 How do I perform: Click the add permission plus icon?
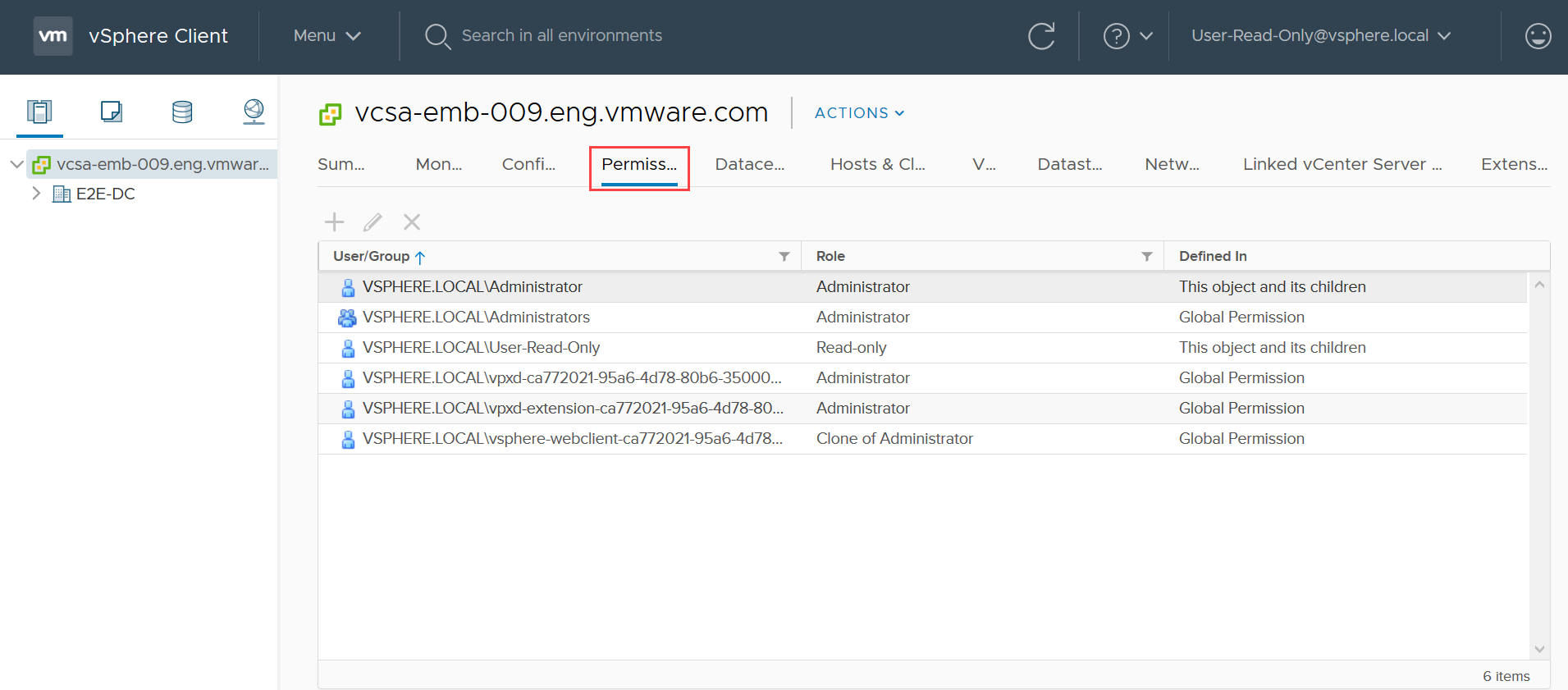click(x=334, y=222)
